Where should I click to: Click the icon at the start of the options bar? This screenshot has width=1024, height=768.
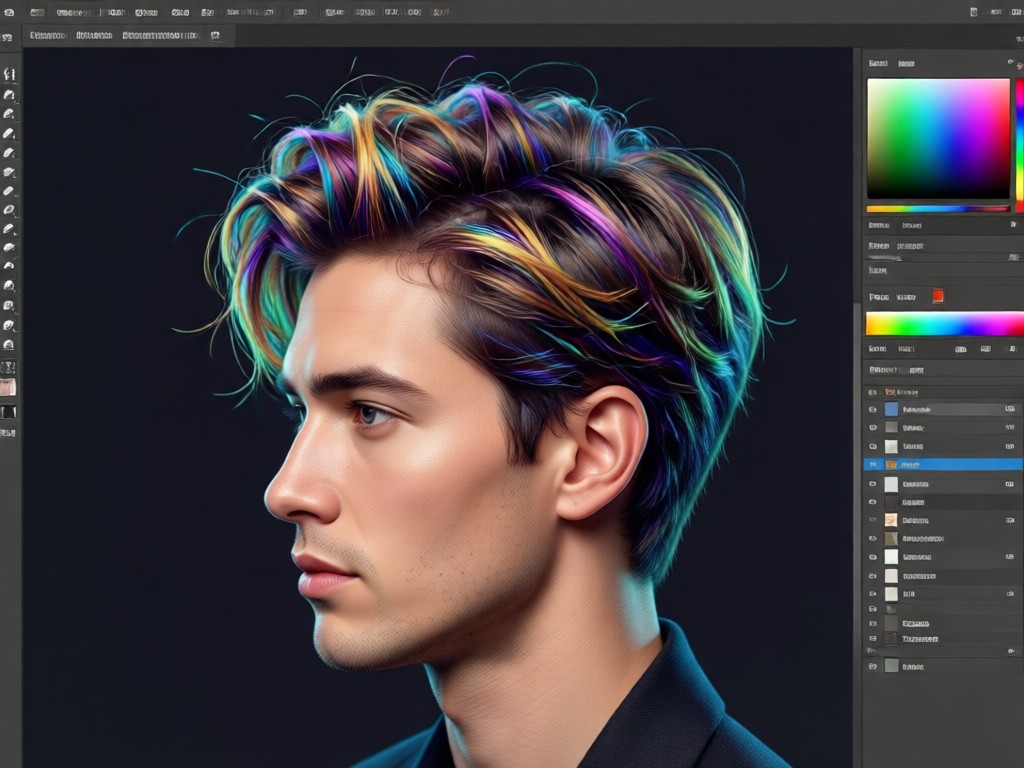pos(8,37)
